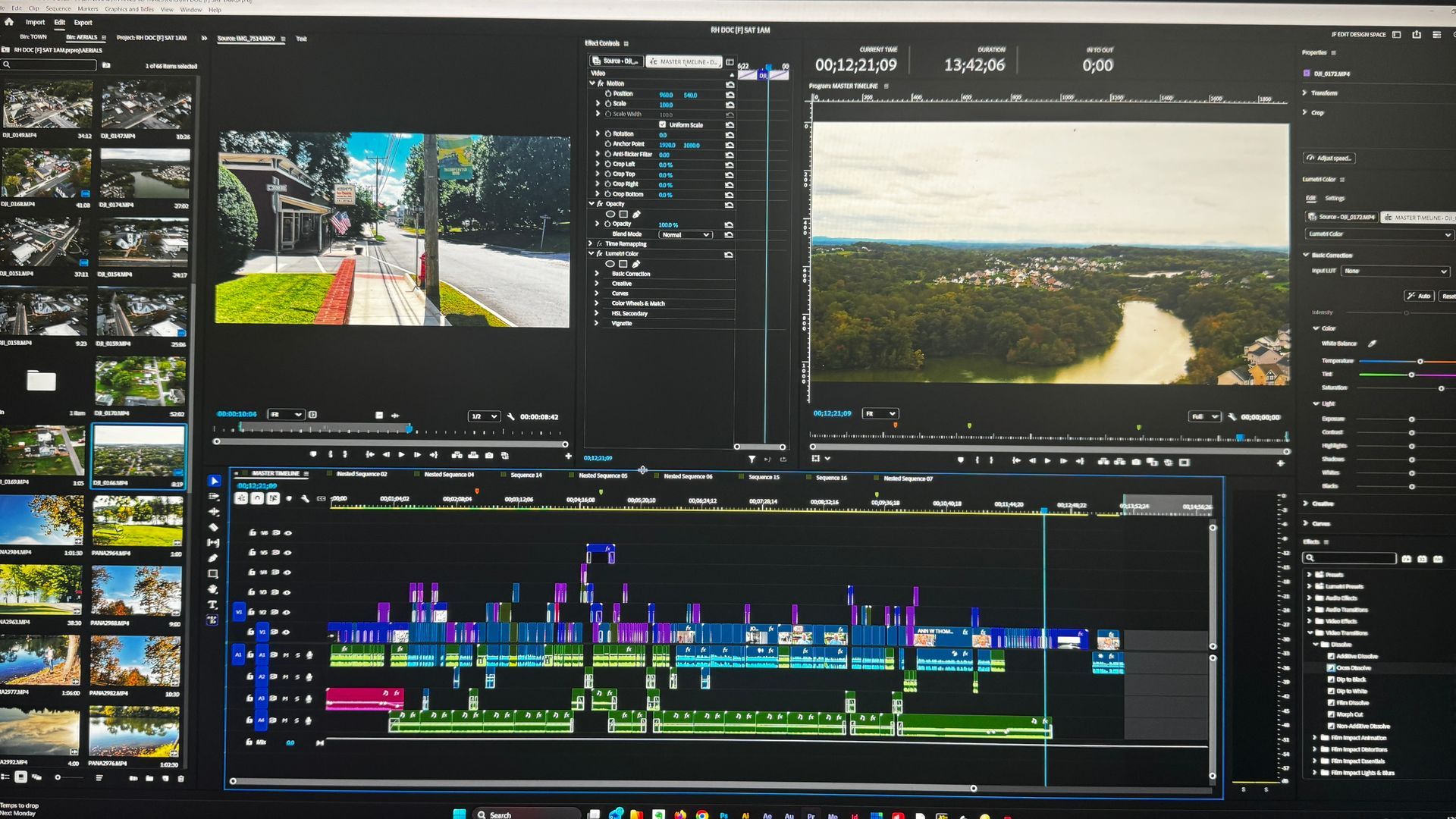This screenshot has height=819, width=1456.
Task: Mute audio track A2
Action: pos(285,676)
